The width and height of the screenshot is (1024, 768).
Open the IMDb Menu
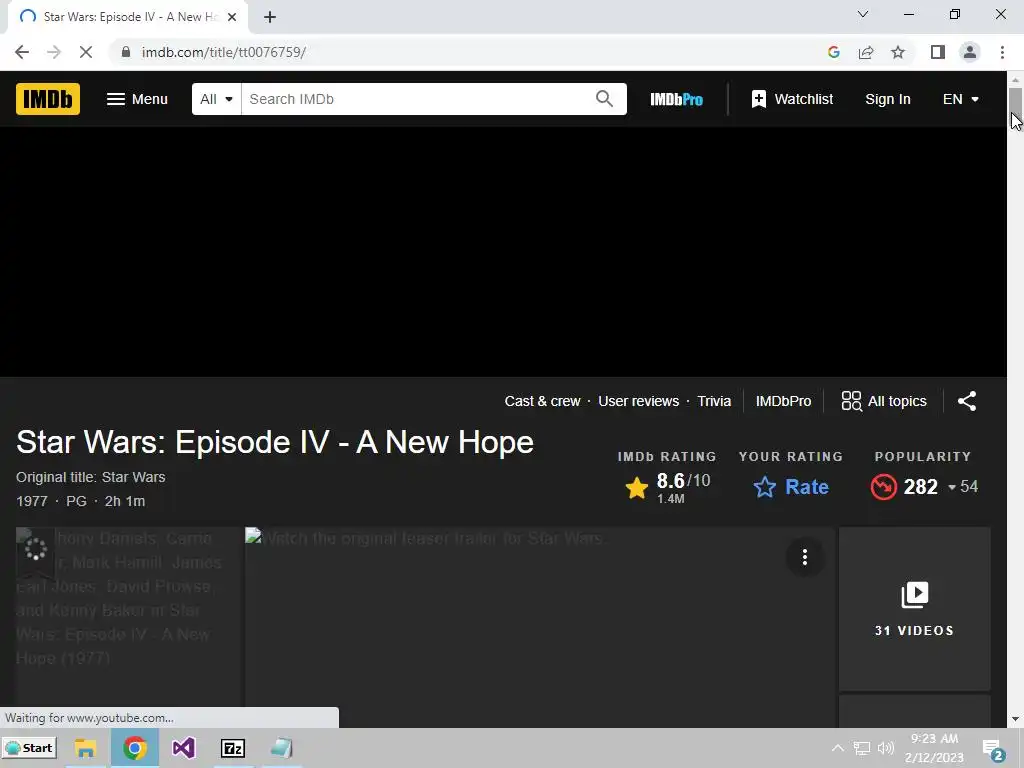[137, 99]
